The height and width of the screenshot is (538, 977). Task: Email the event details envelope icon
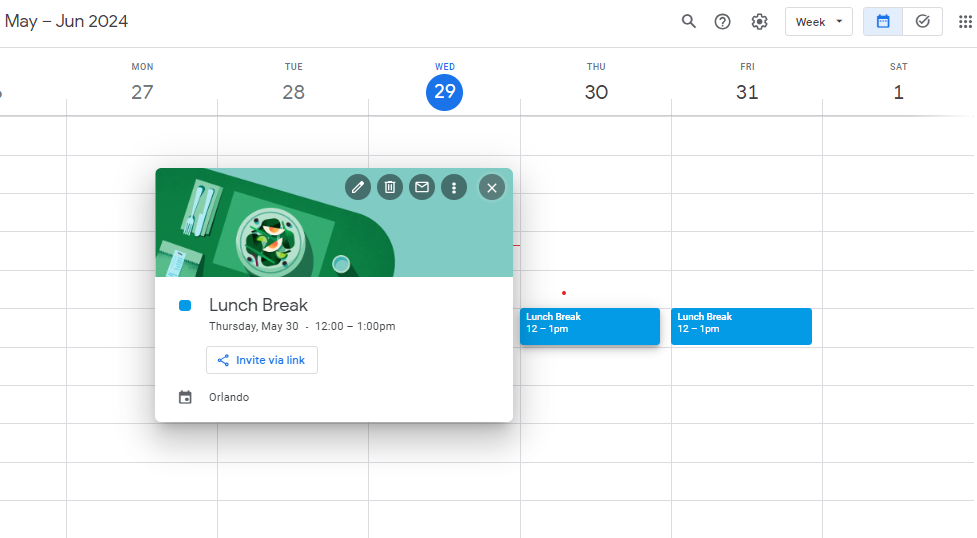tap(422, 187)
